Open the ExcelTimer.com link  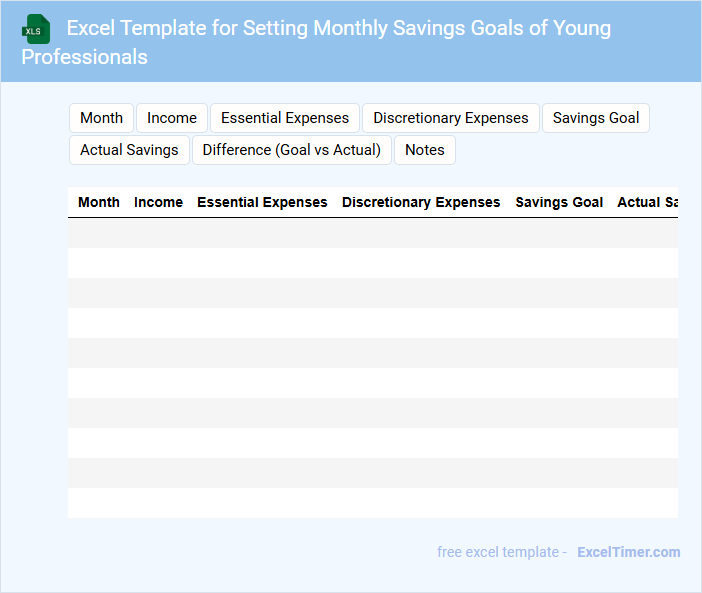point(629,552)
